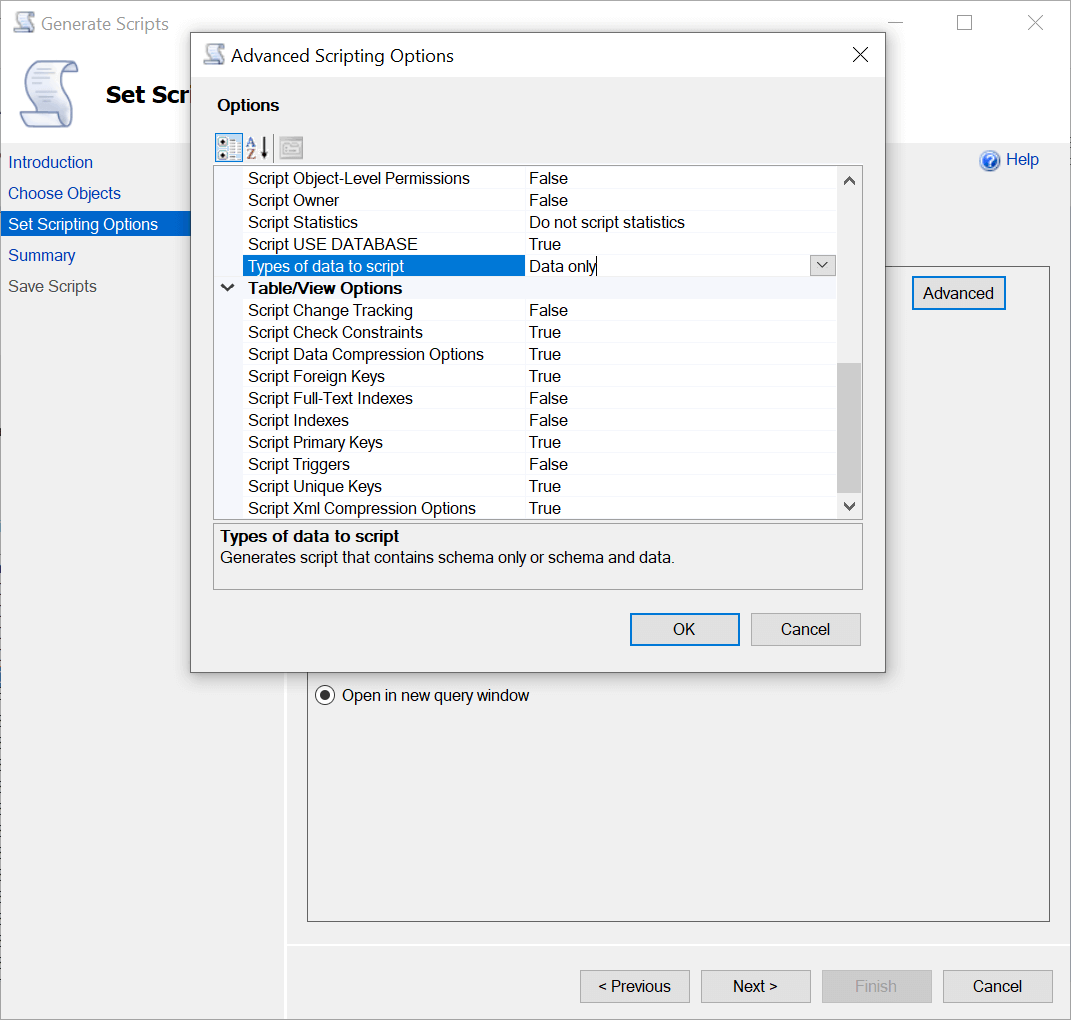Click the Advanced Scripting Options dialog icon
1071x1020 pixels.
213,55
